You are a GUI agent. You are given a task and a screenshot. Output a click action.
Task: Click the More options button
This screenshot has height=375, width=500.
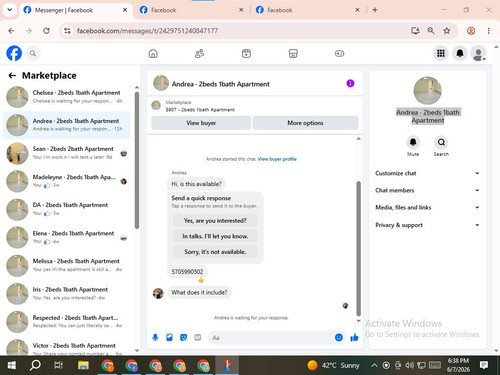pos(305,123)
